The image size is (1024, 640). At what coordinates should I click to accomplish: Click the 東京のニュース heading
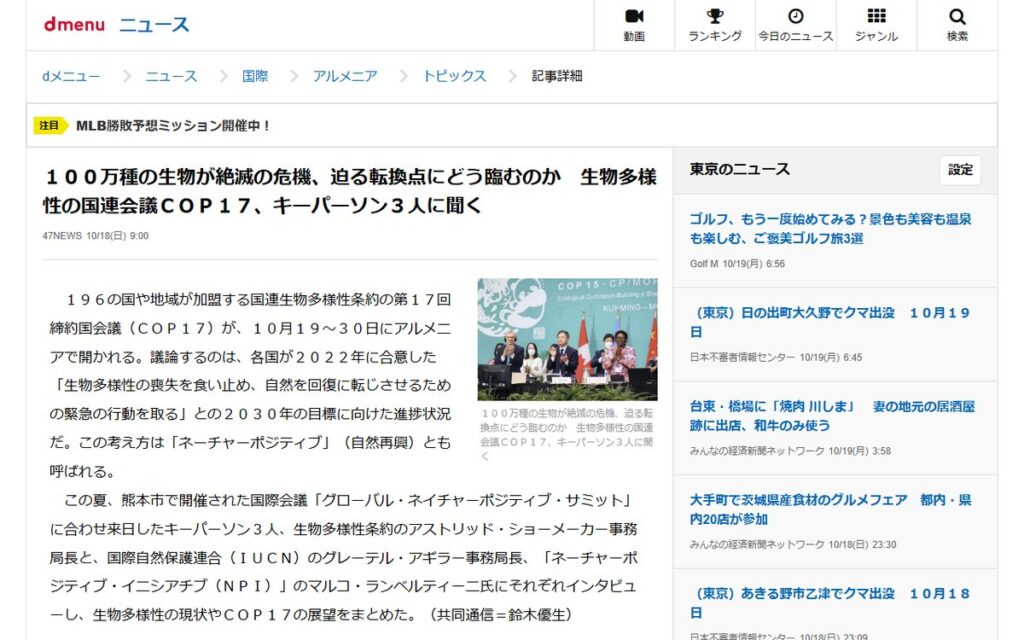pos(739,169)
